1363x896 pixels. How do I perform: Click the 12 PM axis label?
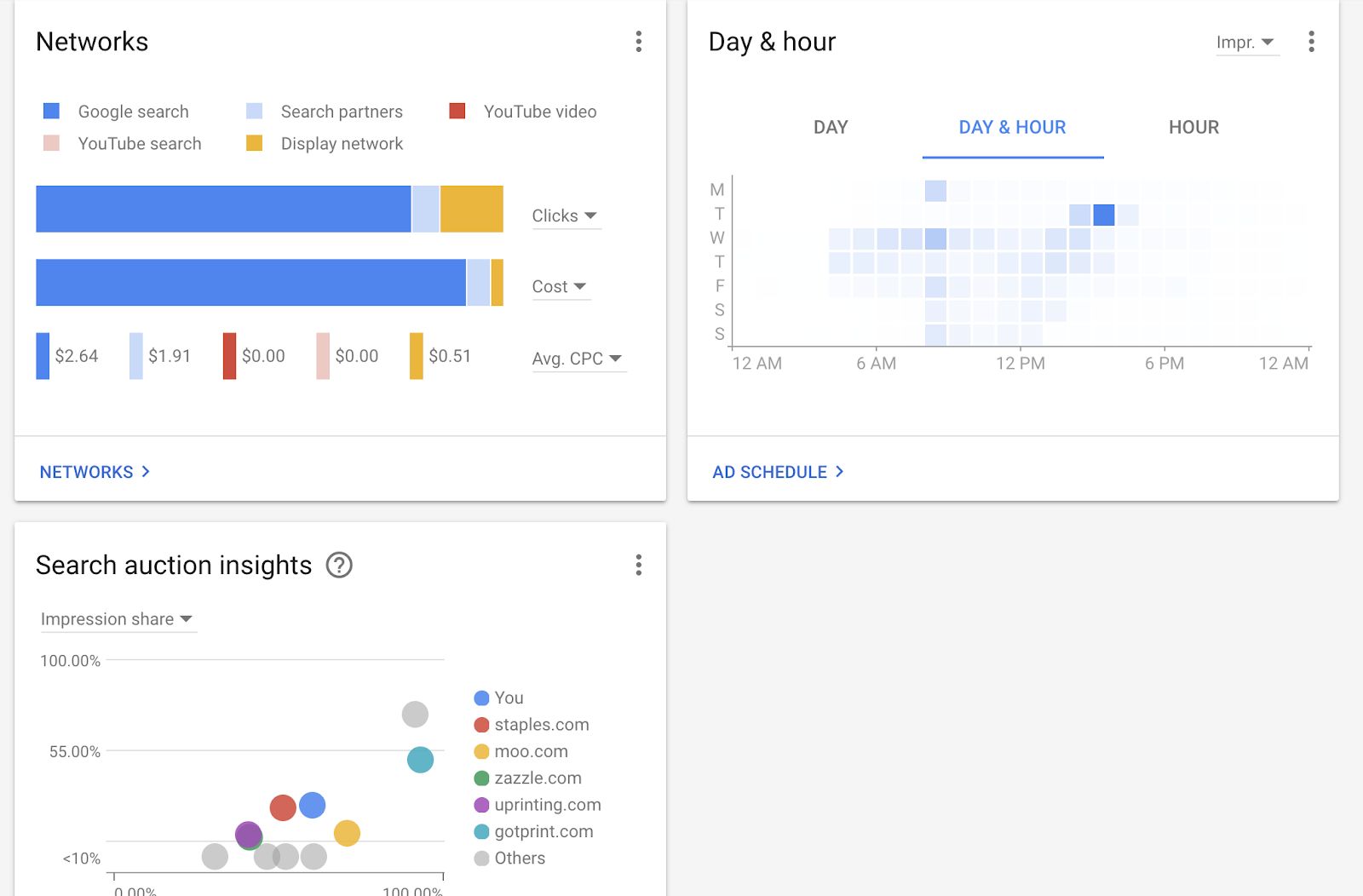1021,364
